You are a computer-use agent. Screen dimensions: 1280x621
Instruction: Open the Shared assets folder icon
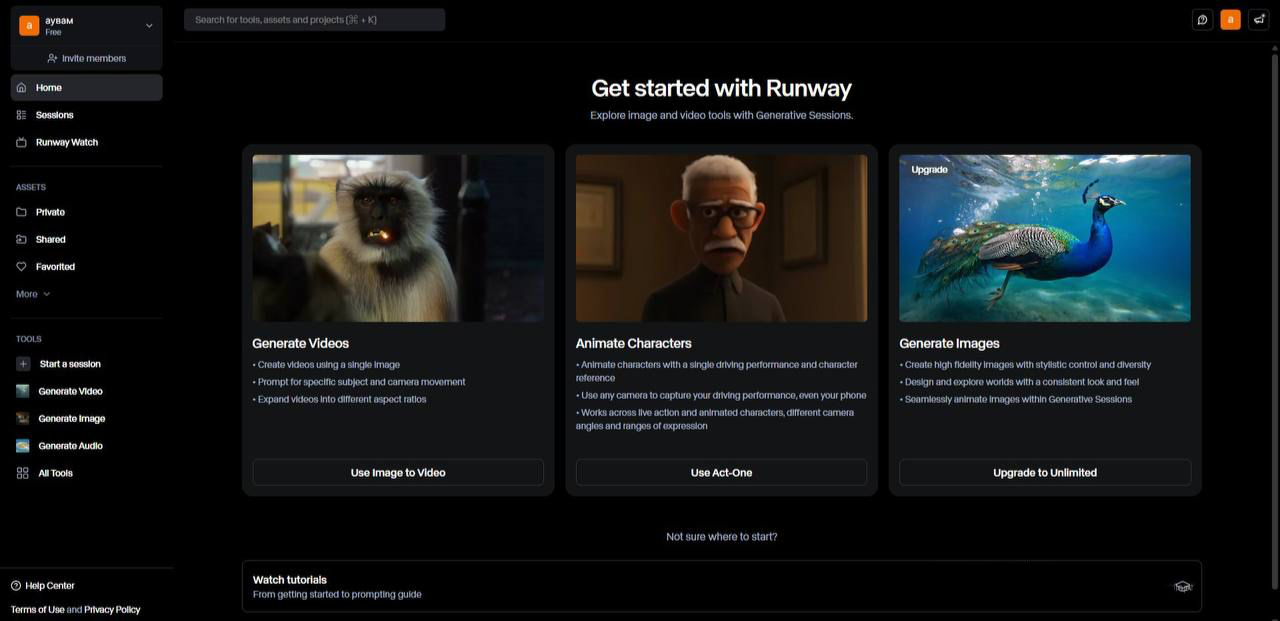click(22, 239)
